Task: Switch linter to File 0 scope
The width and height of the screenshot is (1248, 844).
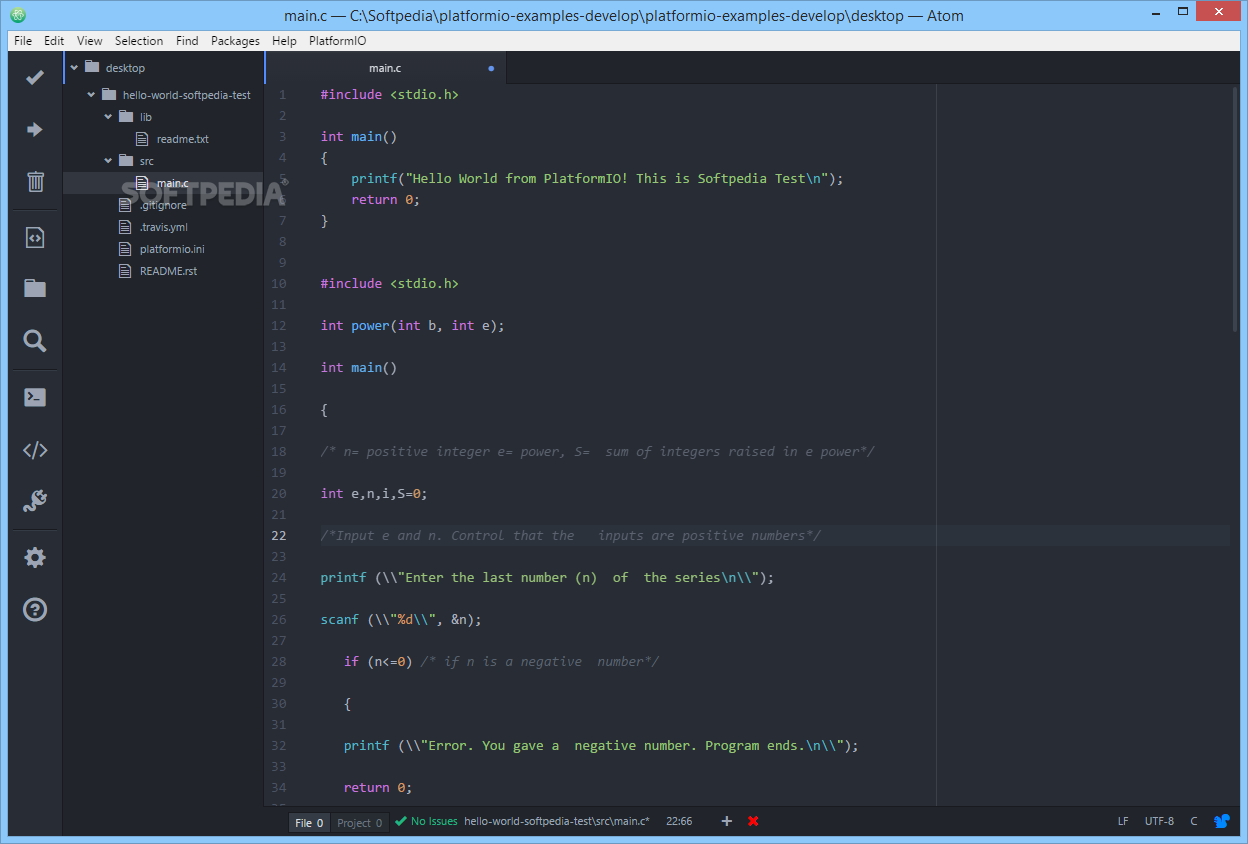Action: pyautogui.click(x=309, y=823)
